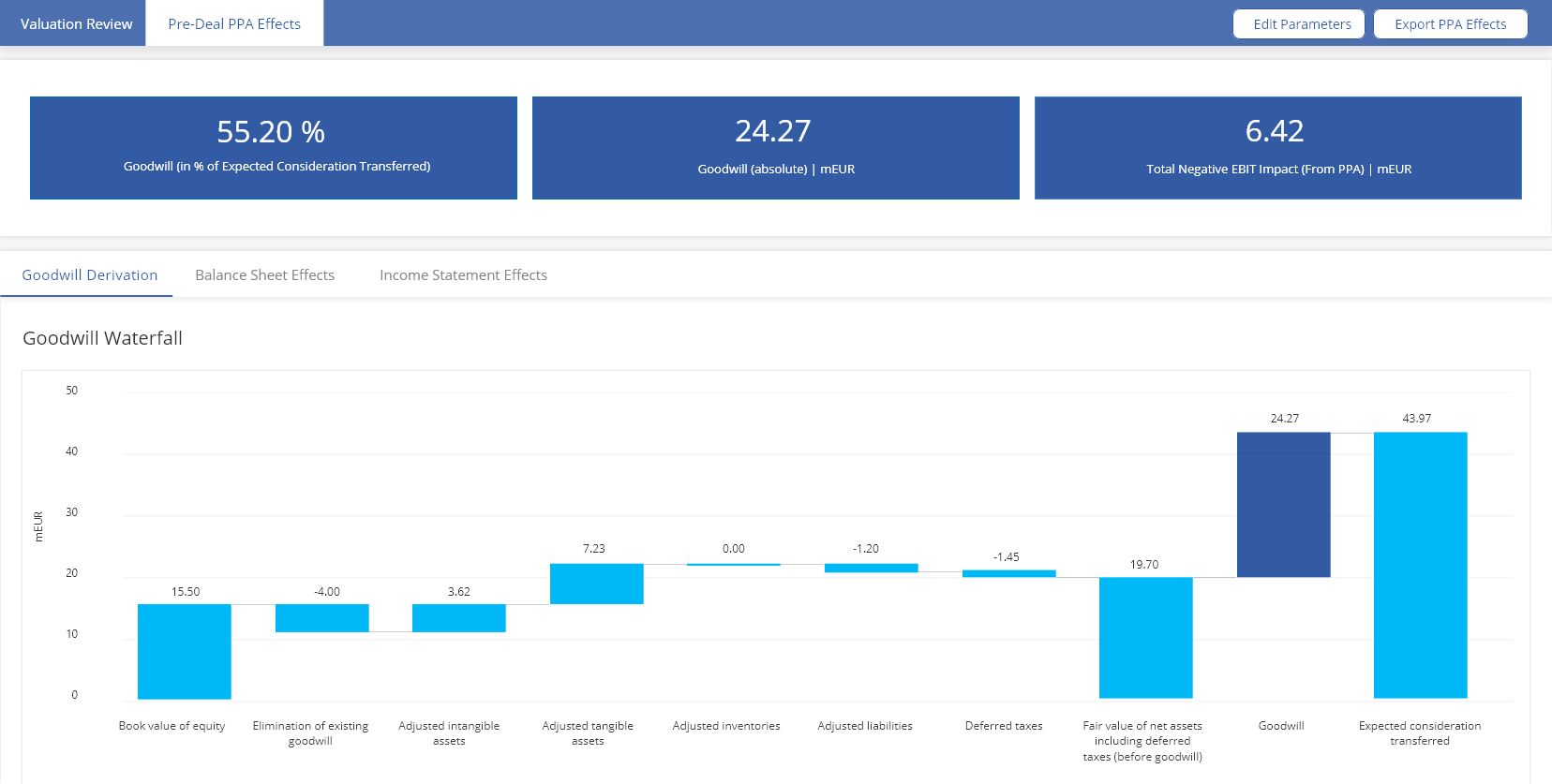Select the Adjusted liabilities bar
The width and height of the screenshot is (1552, 784).
[871, 568]
